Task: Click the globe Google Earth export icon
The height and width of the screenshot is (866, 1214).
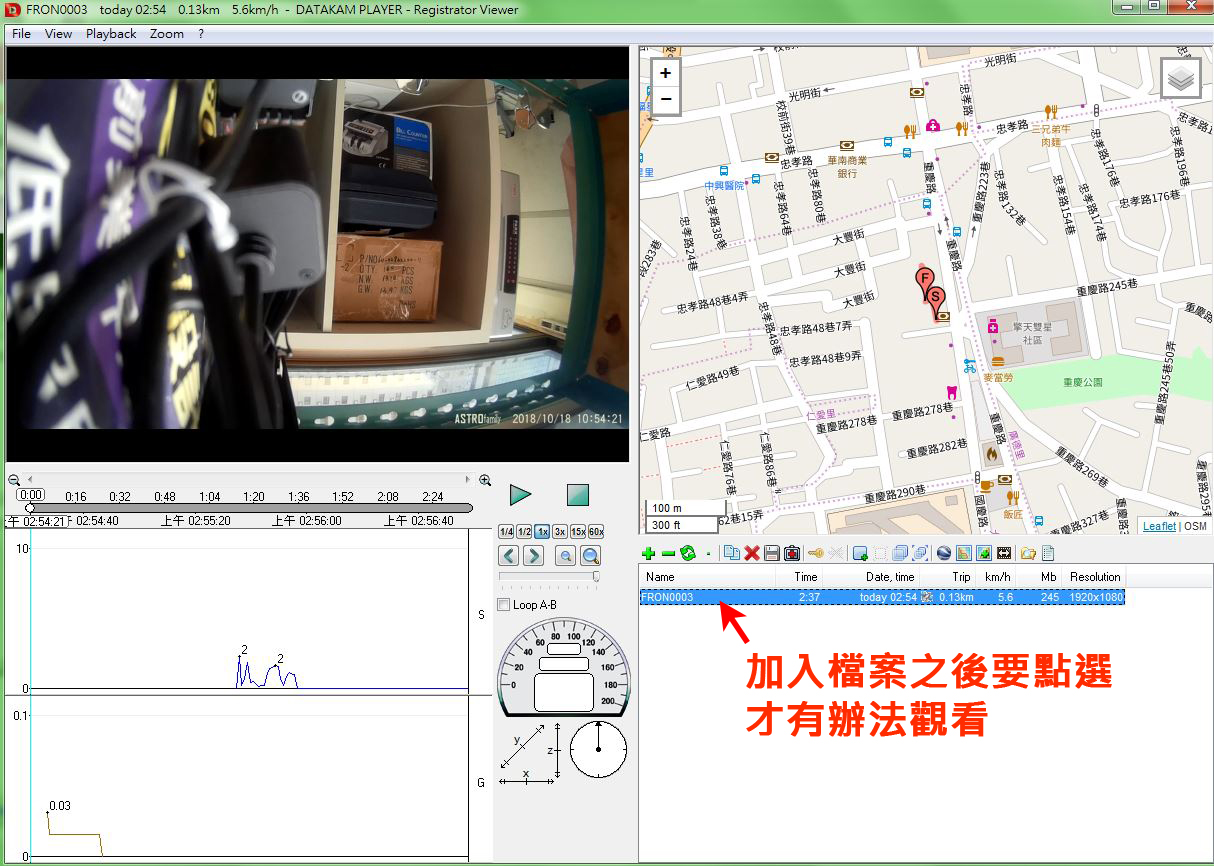Action: (944, 553)
